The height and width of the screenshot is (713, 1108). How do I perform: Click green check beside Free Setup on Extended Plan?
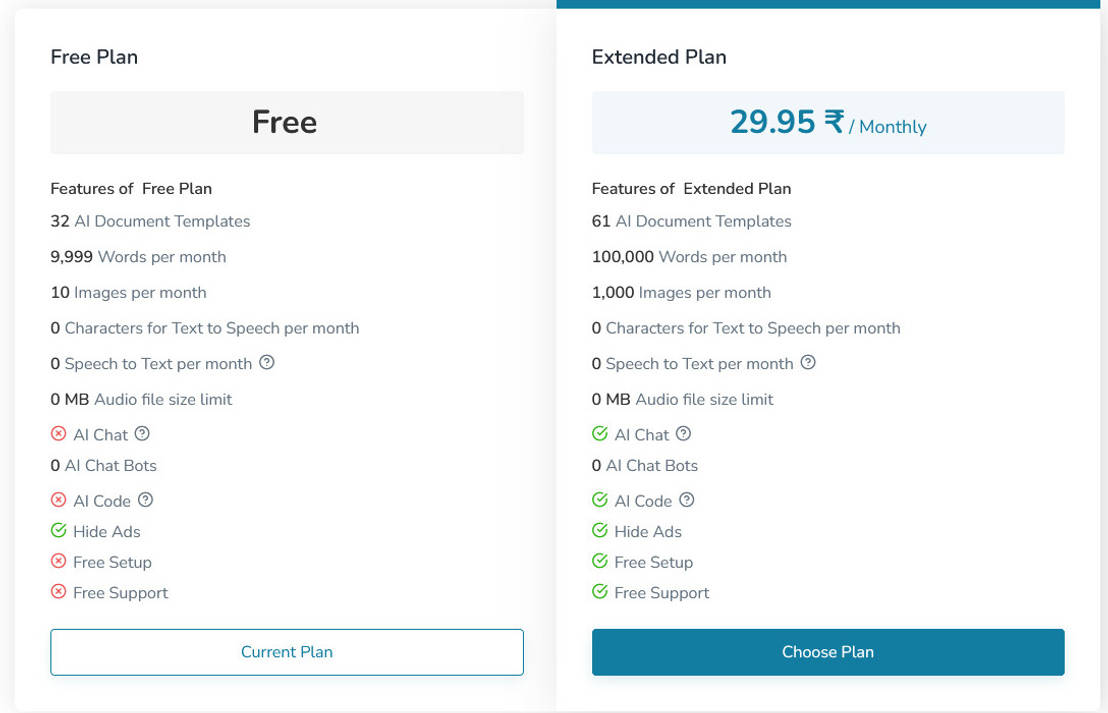600,561
